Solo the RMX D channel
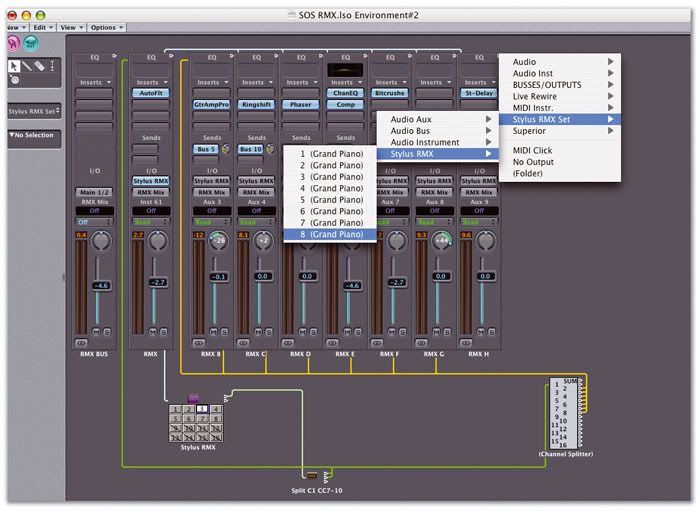This screenshot has height=511, width=700. pyautogui.click(x=313, y=332)
